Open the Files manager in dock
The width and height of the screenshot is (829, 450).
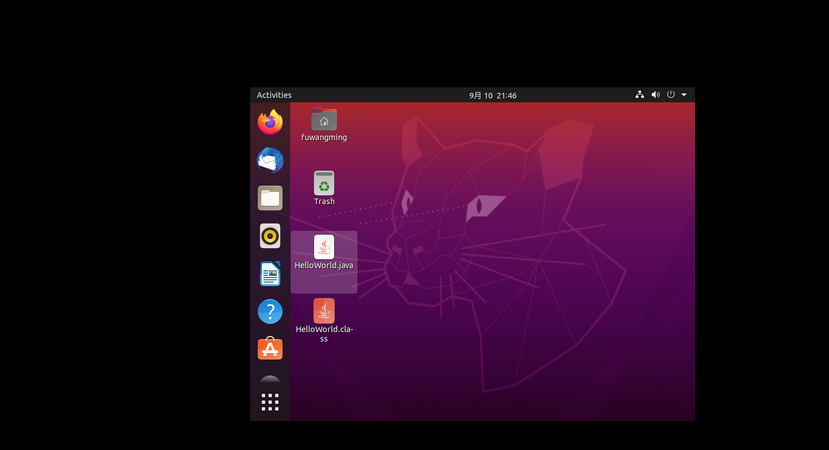(x=270, y=198)
